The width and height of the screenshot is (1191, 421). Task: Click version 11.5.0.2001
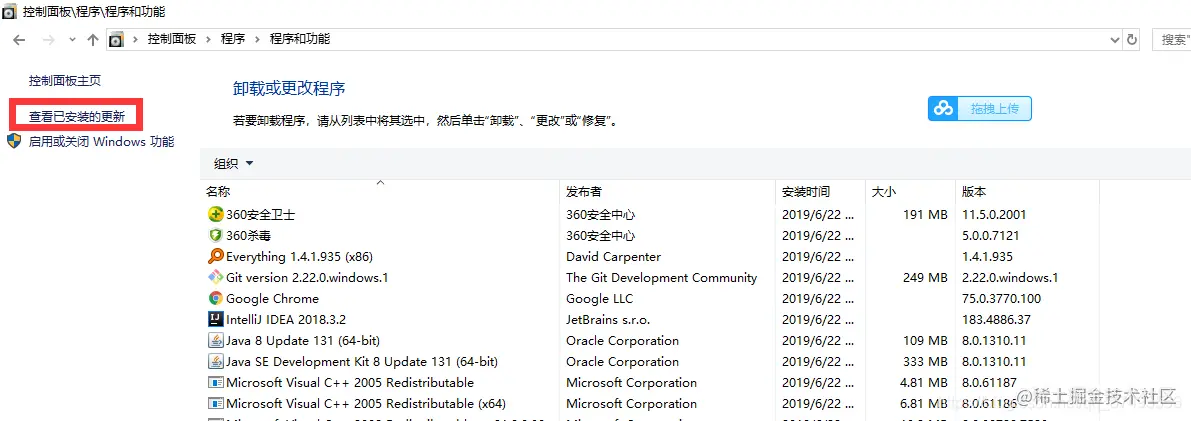coord(994,215)
